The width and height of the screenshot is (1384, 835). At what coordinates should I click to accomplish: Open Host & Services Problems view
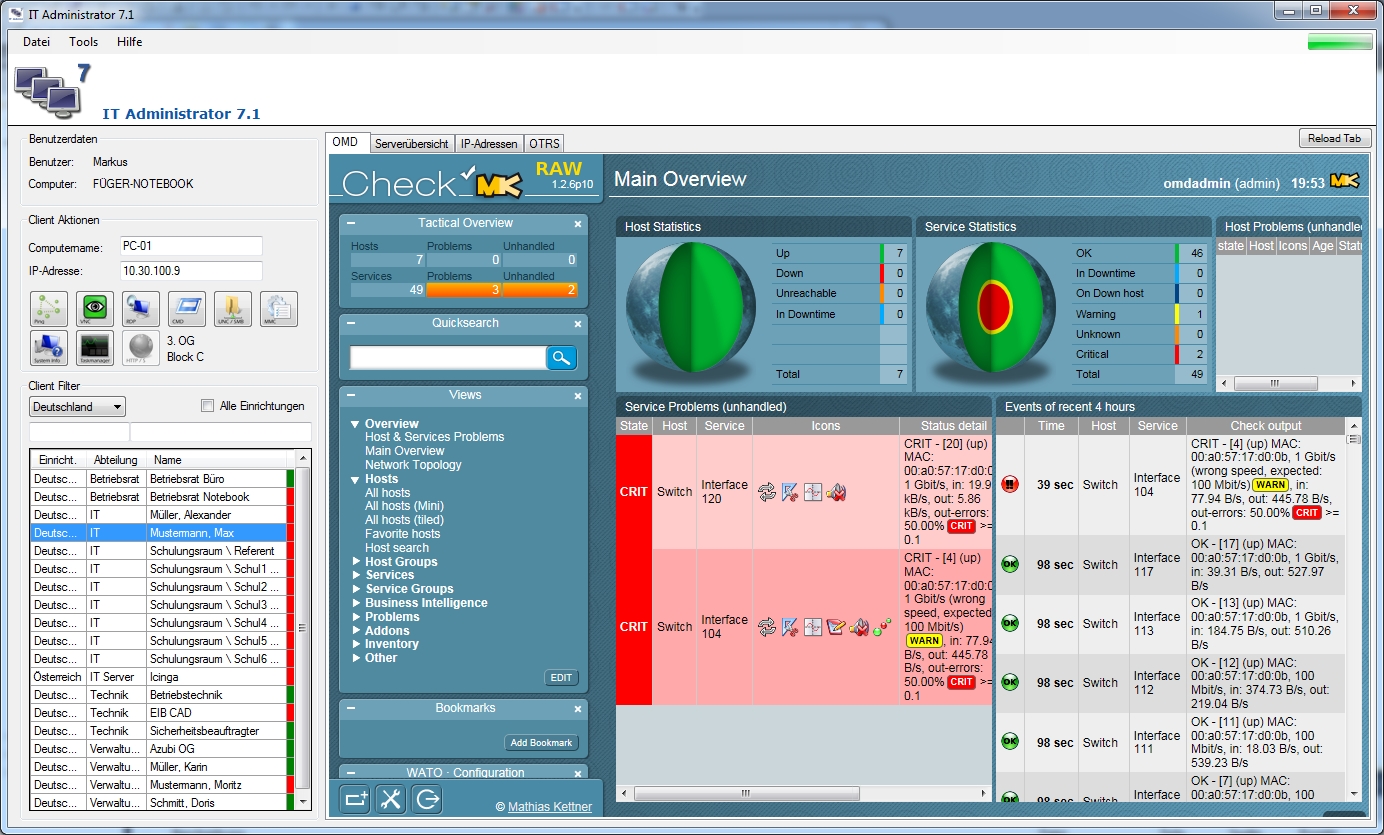point(435,437)
